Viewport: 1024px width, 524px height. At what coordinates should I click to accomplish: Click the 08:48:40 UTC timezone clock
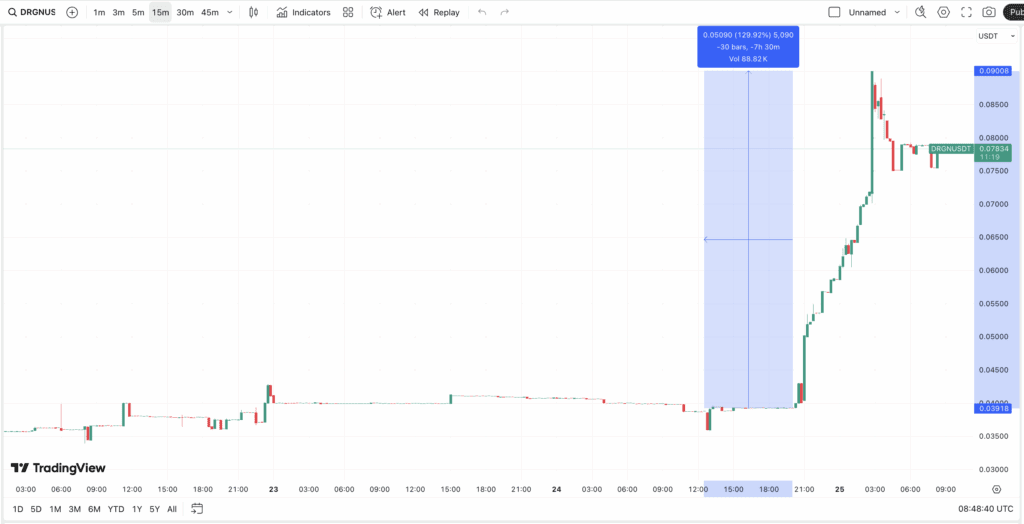click(x=985, y=508)
